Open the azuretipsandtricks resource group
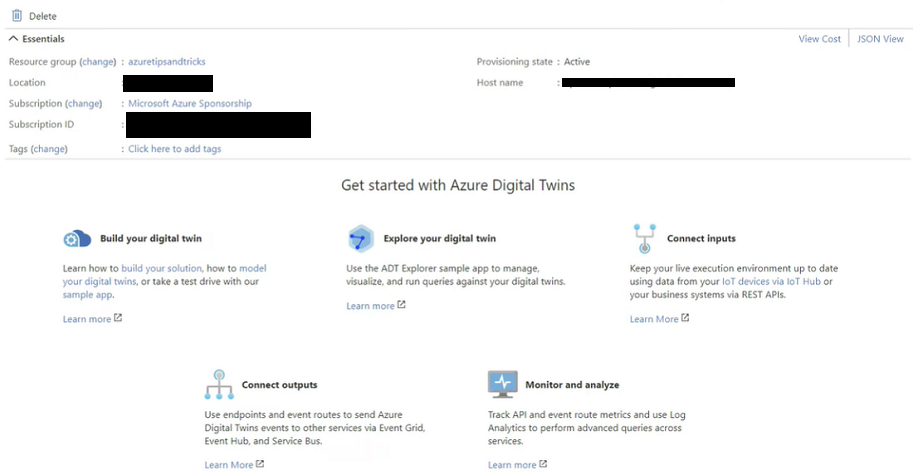This screenshot has width=913, height=475. [167, 62]
